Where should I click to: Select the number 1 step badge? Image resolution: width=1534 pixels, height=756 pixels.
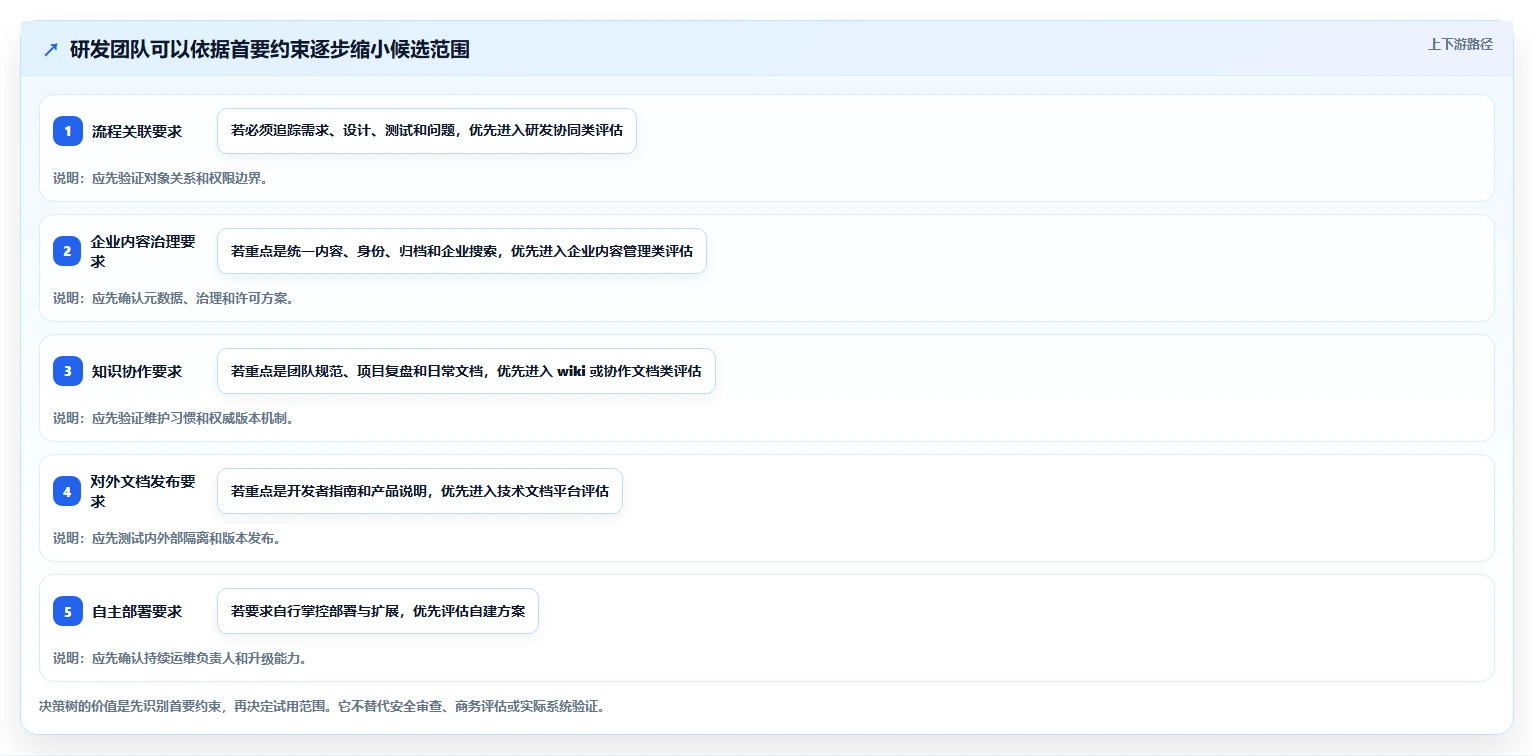pyautogui.click(x=68, y=131)
